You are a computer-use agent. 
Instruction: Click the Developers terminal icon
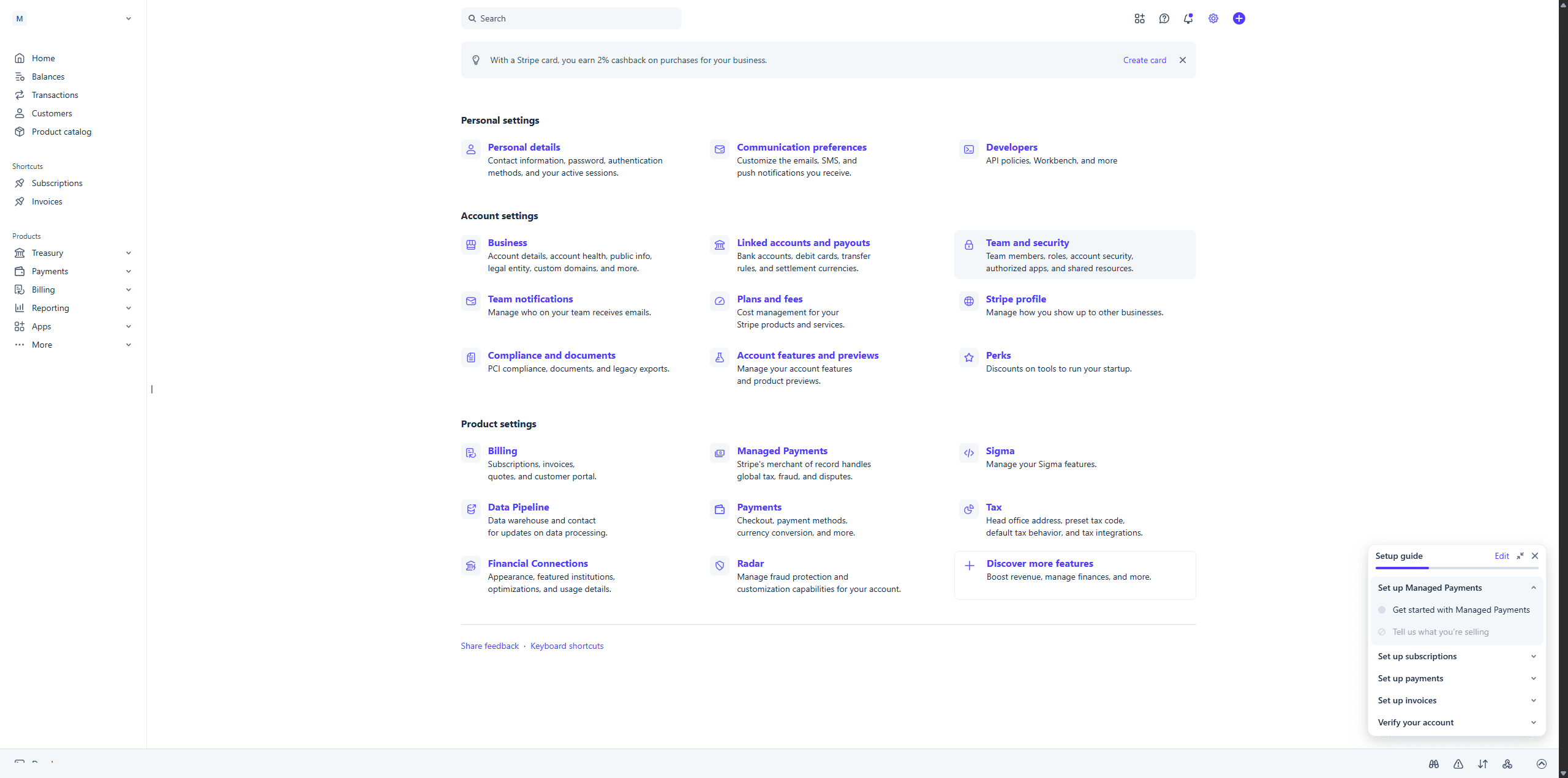point(969,149)
